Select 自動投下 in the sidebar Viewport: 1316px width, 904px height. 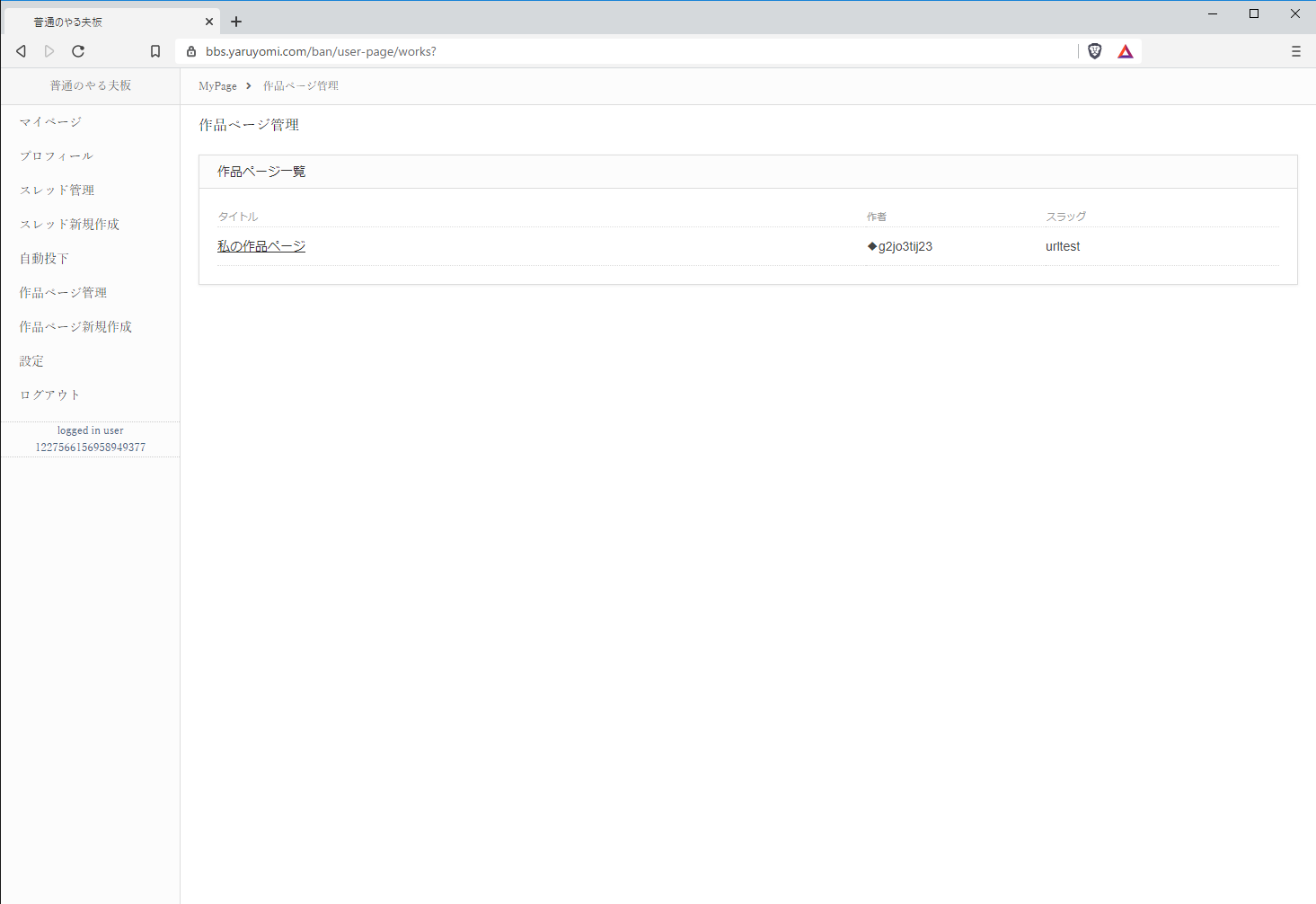(x=44, y=258)
